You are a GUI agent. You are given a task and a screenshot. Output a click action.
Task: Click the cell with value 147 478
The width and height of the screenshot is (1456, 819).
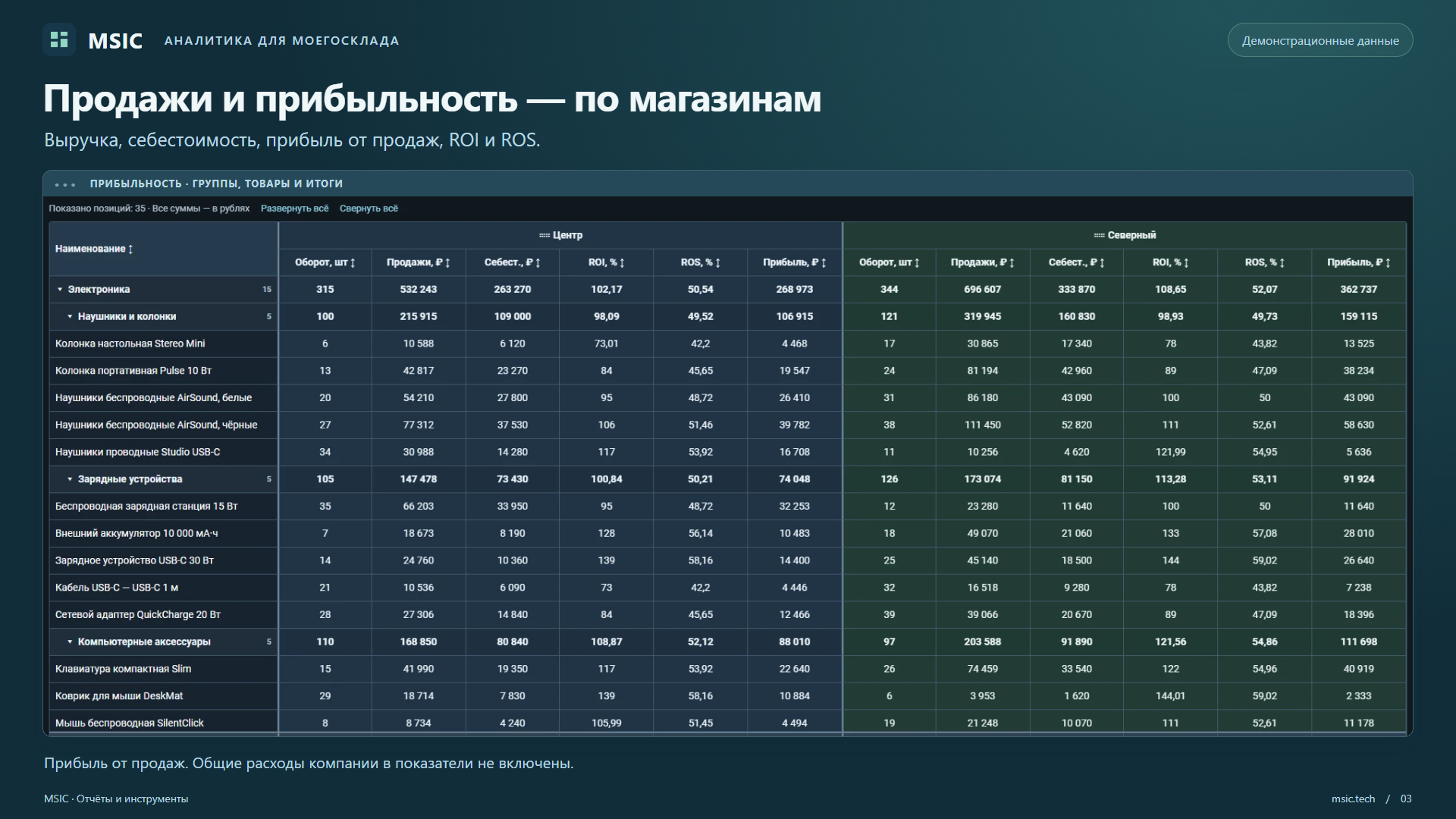coord(419,479)
